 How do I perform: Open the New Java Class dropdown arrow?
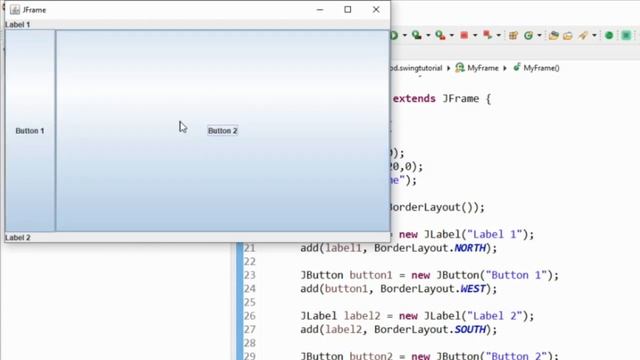coord(540,36)
